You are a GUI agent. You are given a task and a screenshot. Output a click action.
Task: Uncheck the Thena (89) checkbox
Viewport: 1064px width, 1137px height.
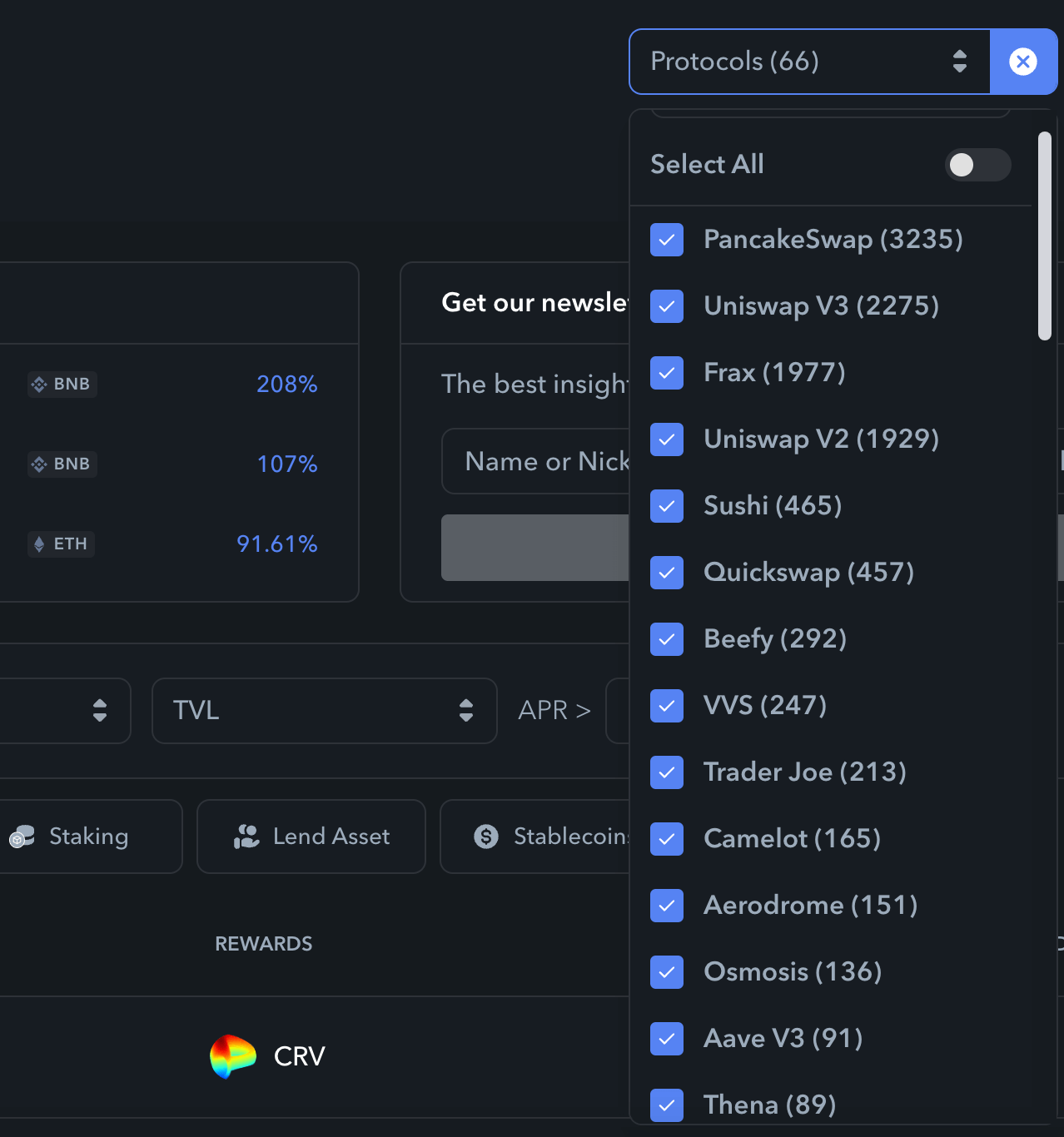pyautogui.click(x=667, y=1105)
